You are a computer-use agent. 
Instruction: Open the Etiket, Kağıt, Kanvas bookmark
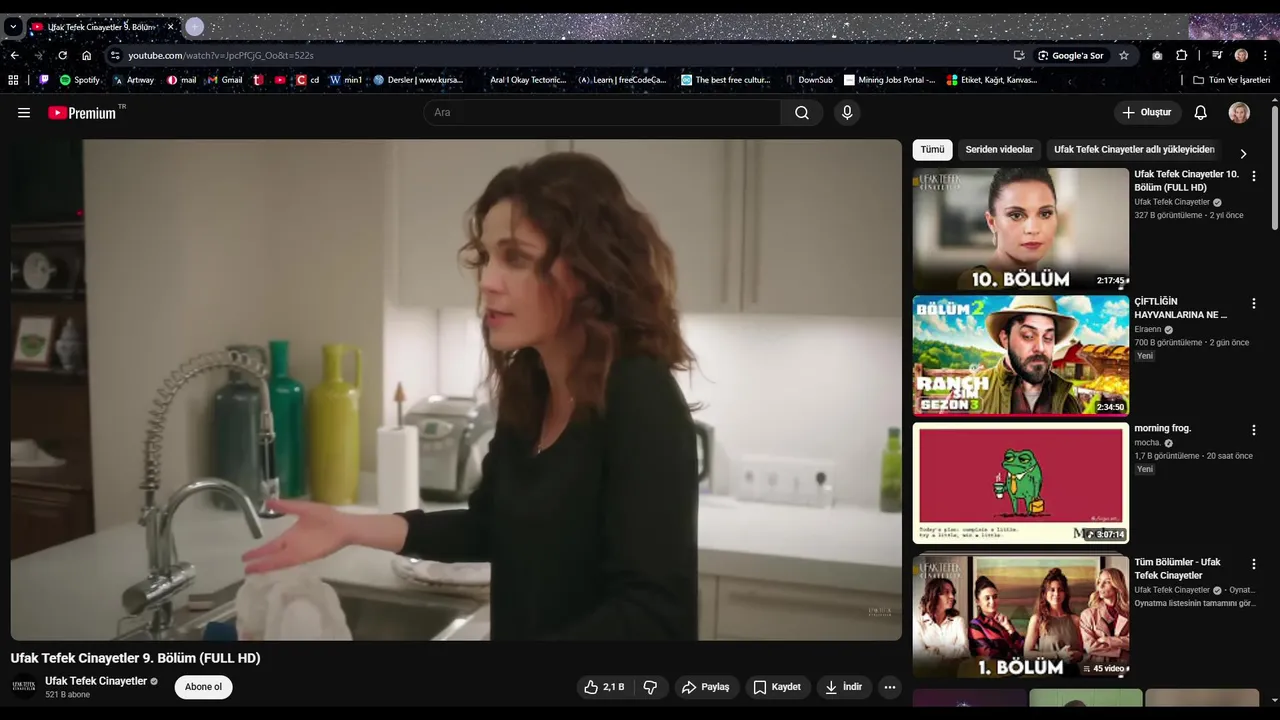point(992,80)
